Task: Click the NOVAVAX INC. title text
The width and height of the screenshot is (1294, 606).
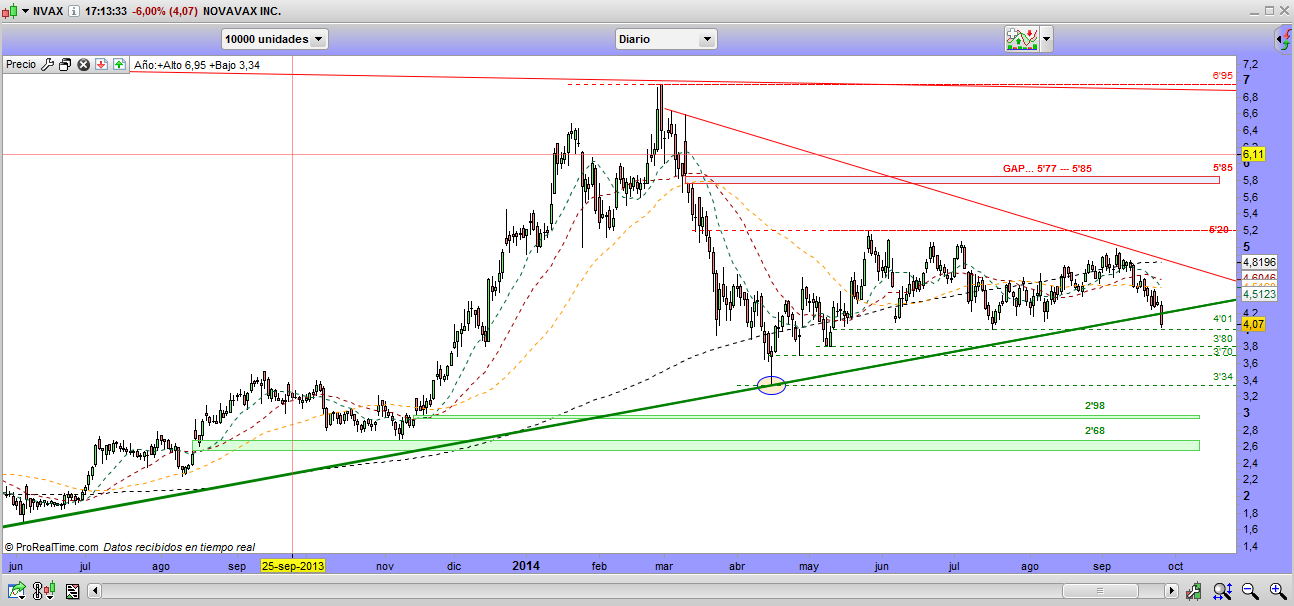Action: point(241,10)
